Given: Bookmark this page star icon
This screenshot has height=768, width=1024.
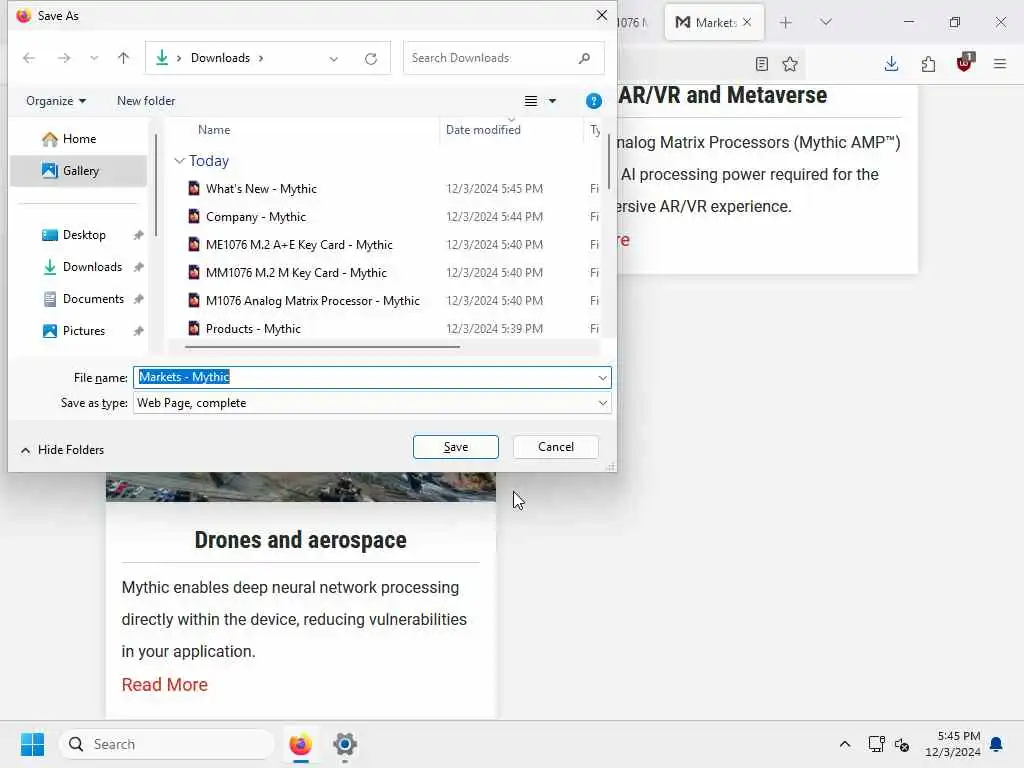Looking at the screenshot, I should [x=790, y=64].
